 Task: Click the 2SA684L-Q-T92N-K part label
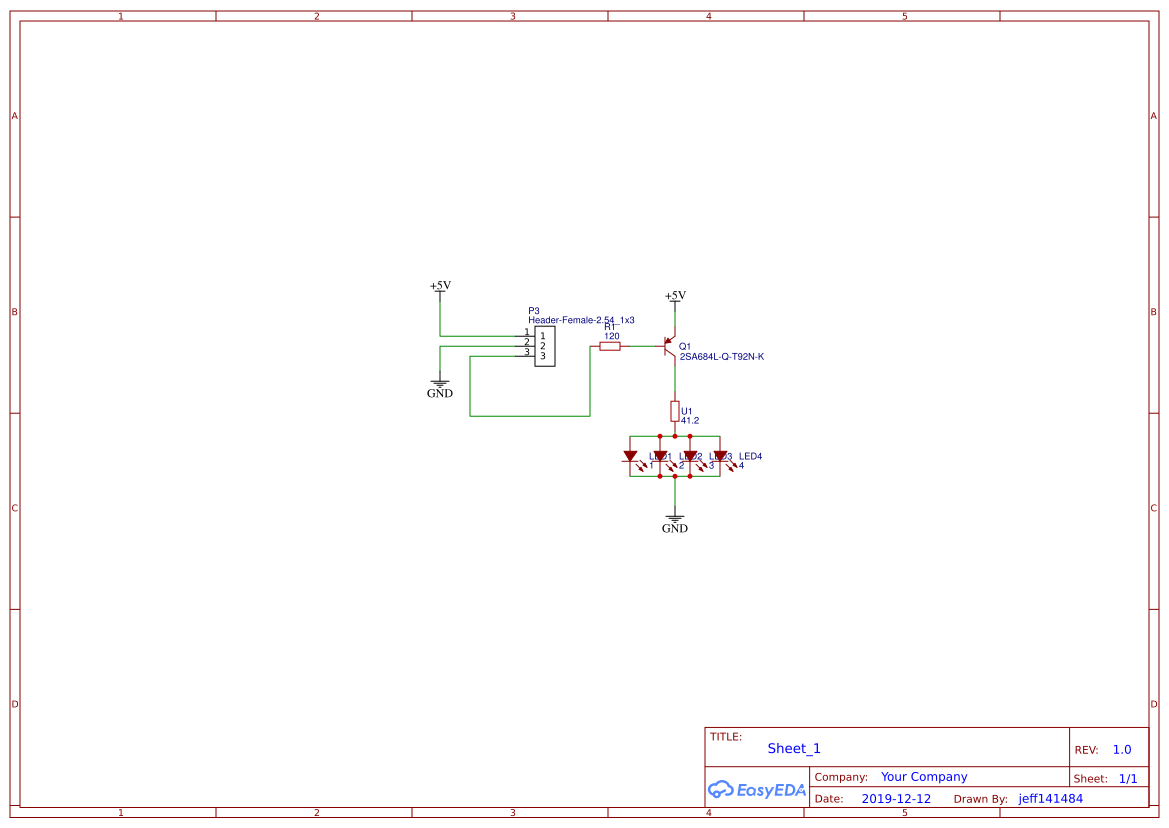point(721,355)
